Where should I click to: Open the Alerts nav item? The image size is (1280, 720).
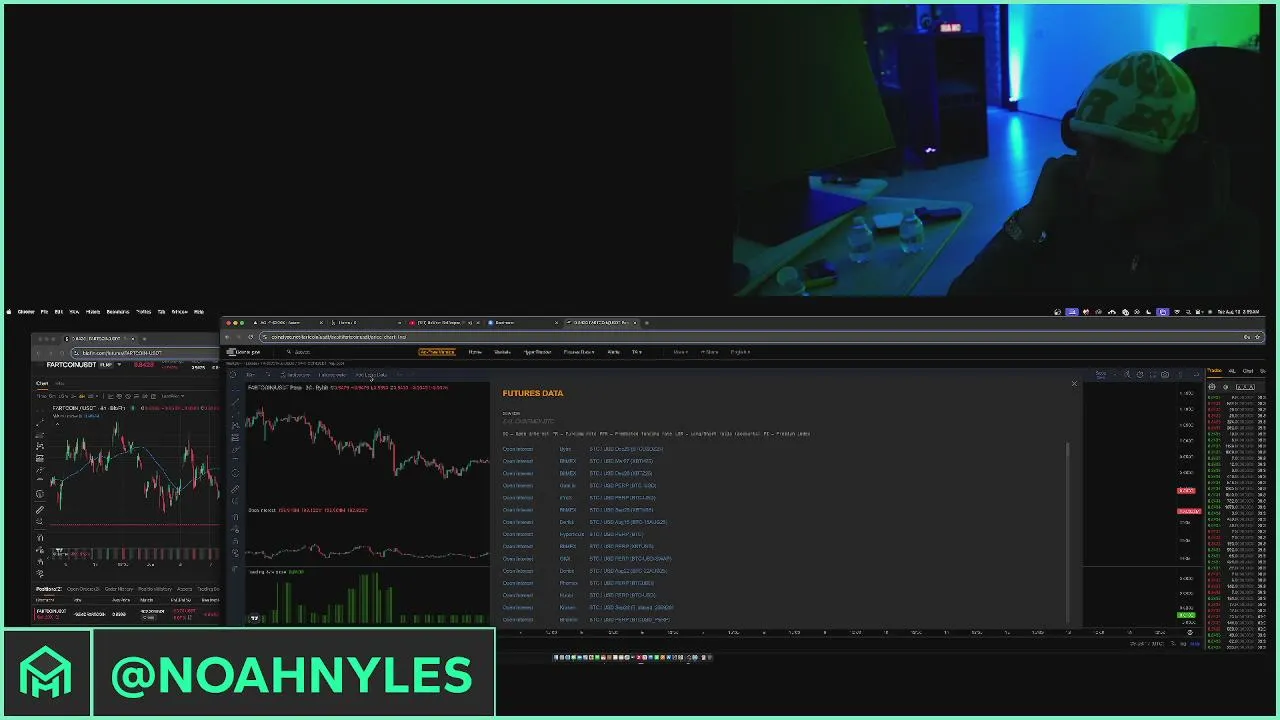(x=613, y=352)
